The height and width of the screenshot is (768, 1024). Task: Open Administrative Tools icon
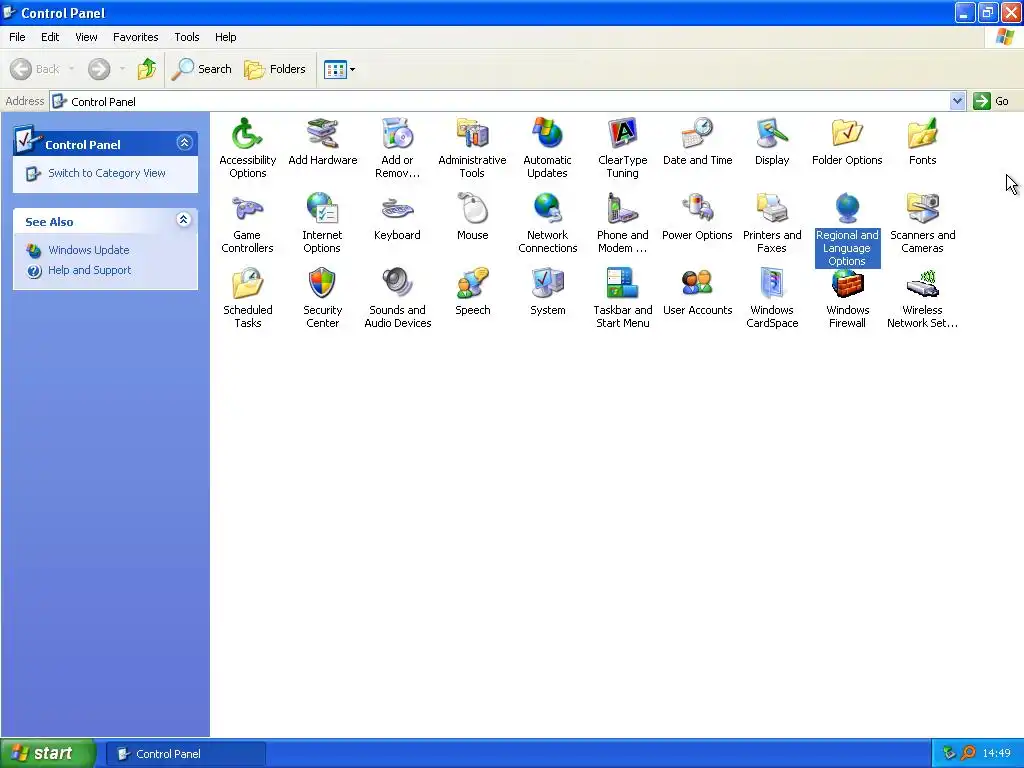[x=472, y=133]
